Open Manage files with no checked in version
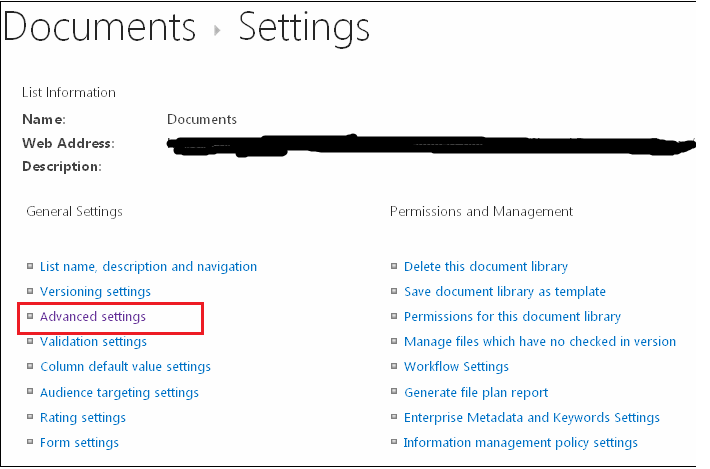The height and width of the screenshot is (469, 710). (540, 341)
